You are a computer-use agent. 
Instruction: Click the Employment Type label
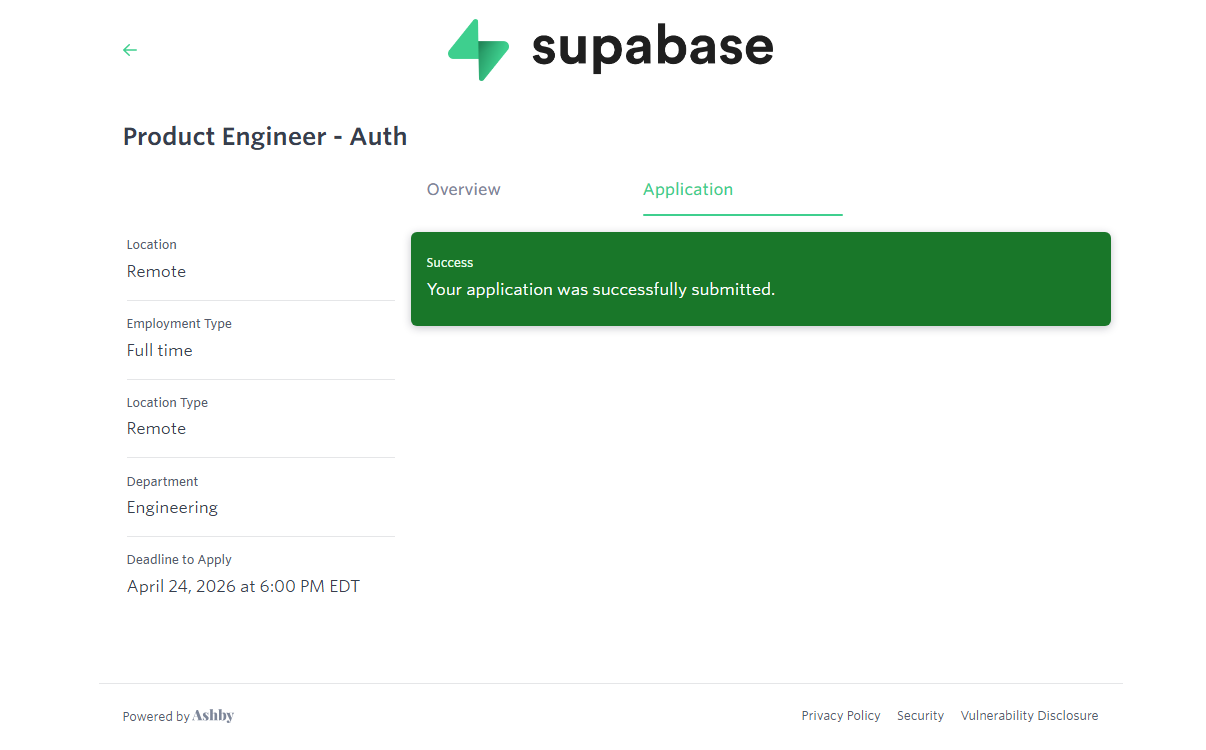click(x=179, y=324)
